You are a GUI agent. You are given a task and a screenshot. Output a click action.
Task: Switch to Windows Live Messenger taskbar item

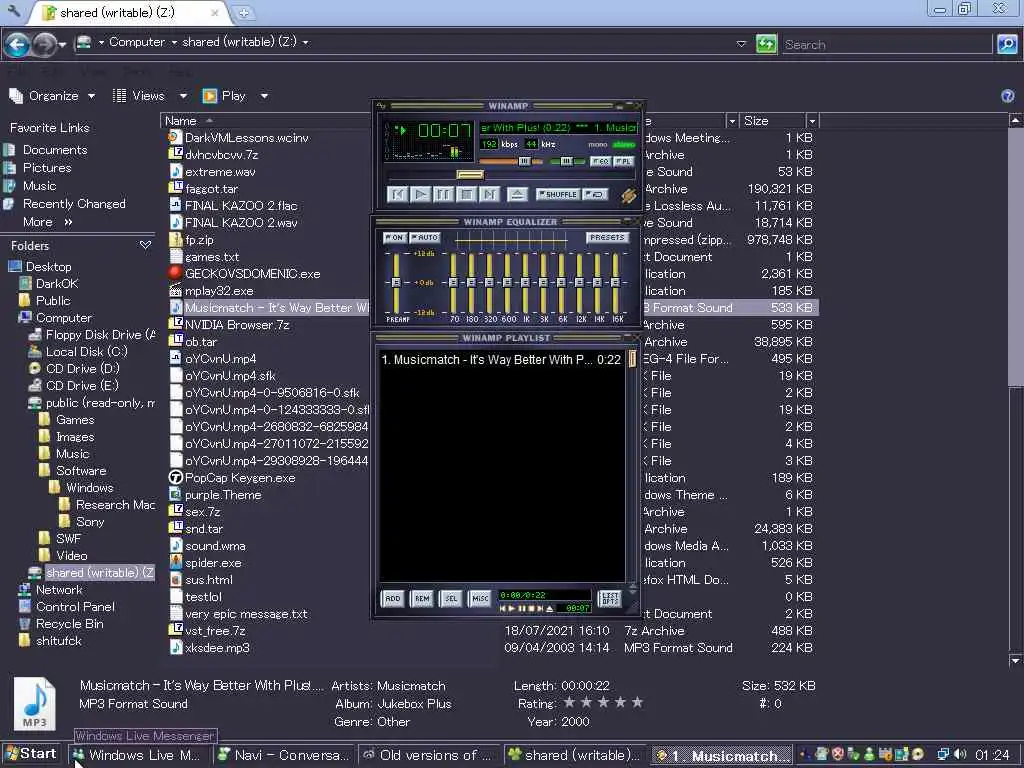point(138,755)
